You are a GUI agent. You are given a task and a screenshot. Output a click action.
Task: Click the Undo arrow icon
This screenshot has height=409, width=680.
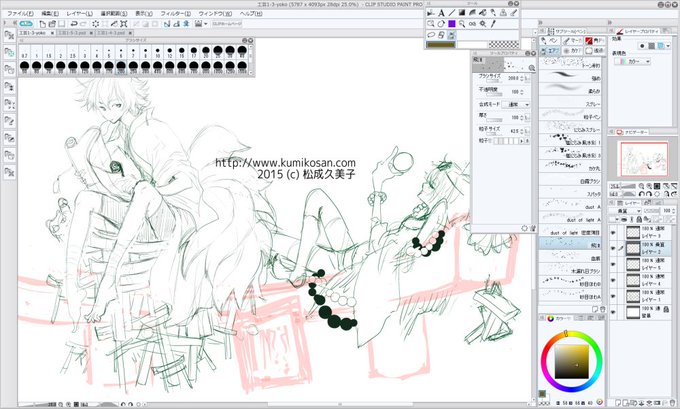tap(74, 24)
